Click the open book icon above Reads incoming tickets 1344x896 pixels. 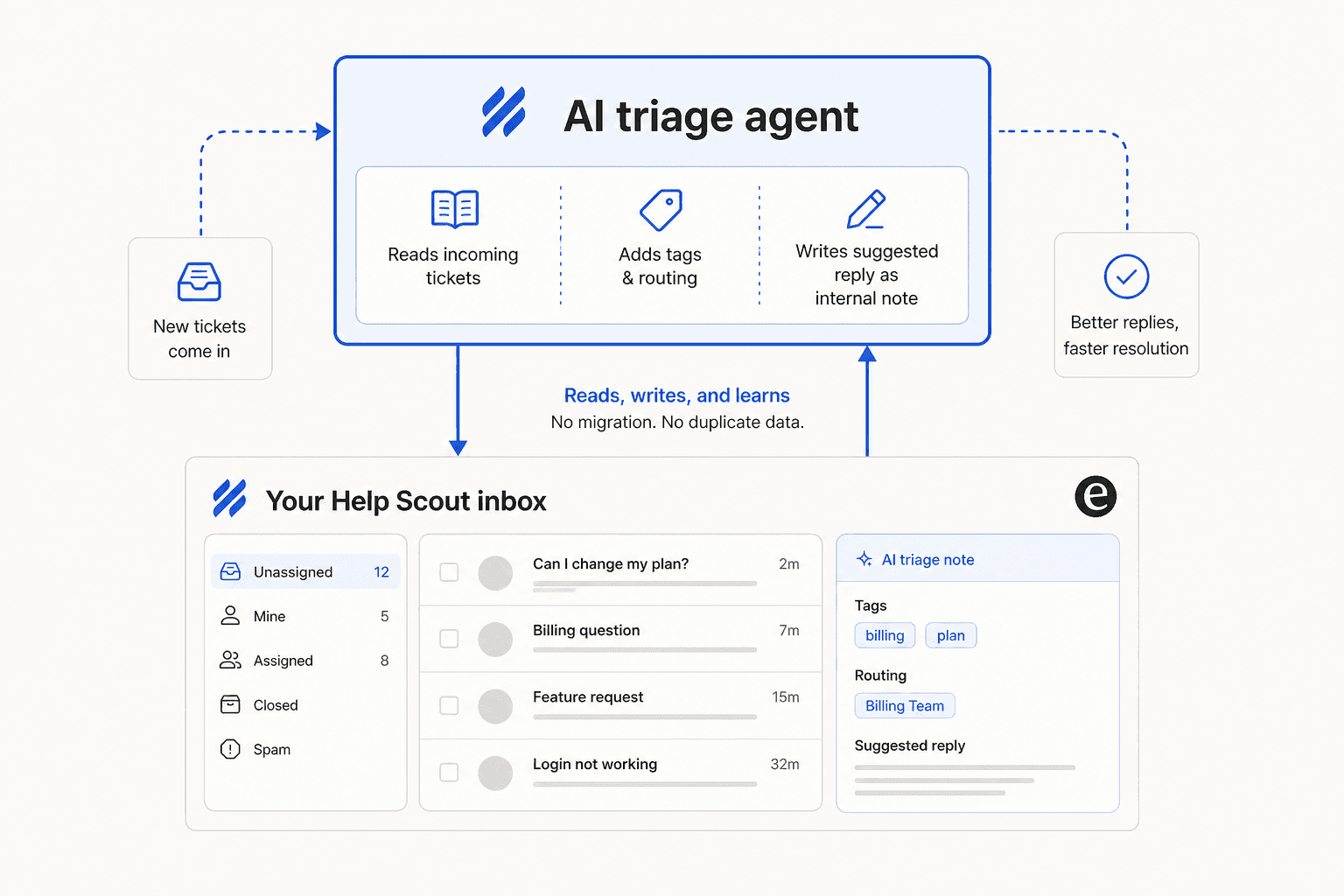click(x=455, y=209)
